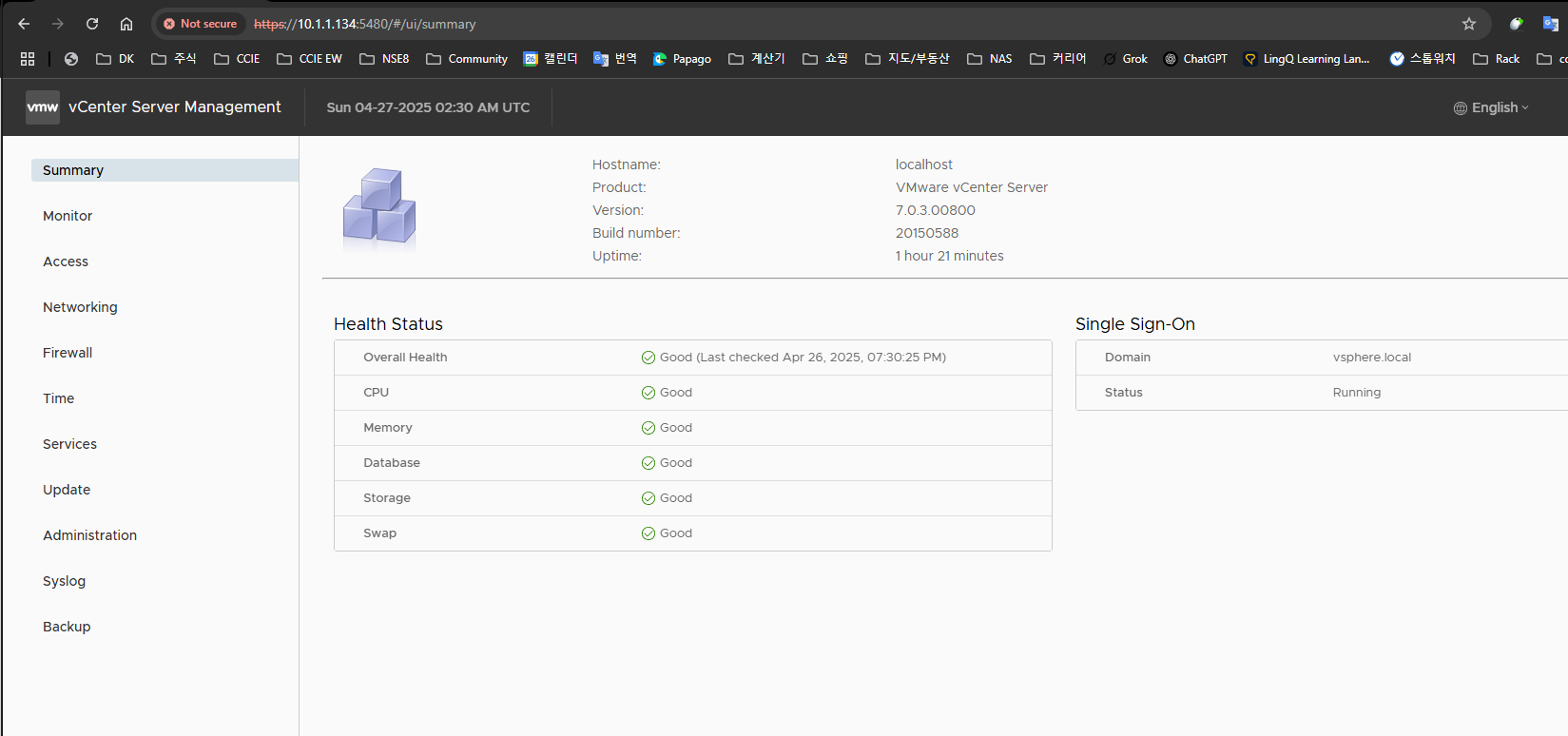Go to the Update page

(x=67, y=490)
